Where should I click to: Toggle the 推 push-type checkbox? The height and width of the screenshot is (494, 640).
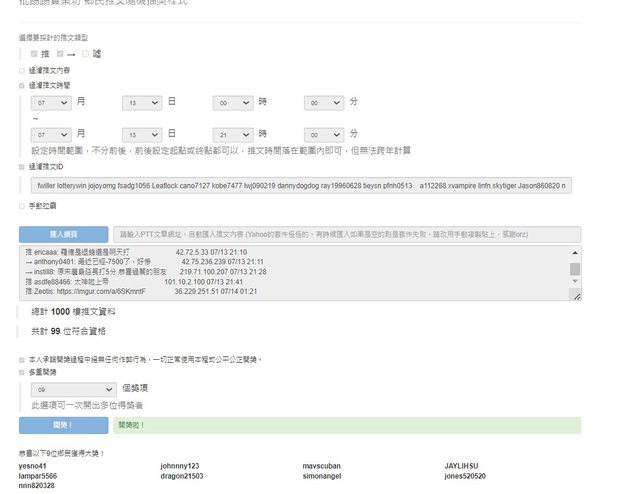coord(34,53)
